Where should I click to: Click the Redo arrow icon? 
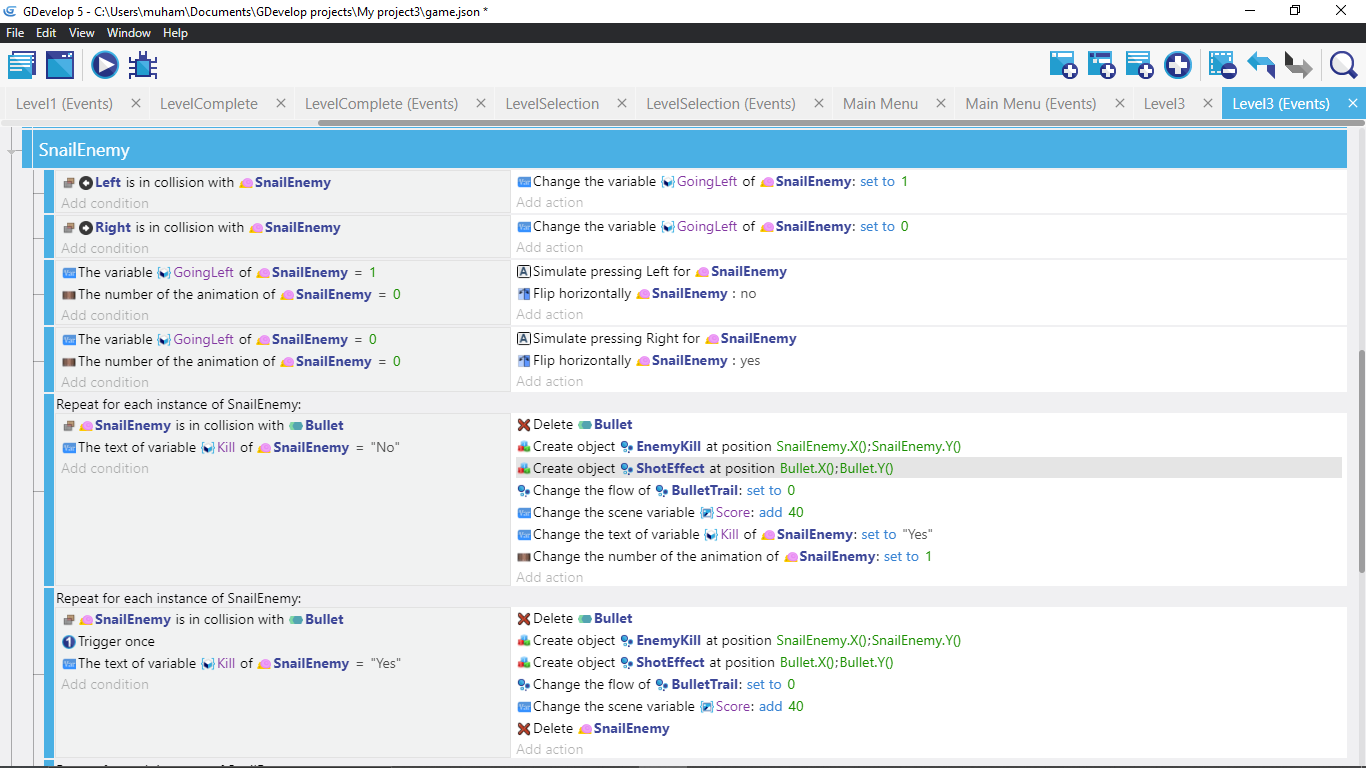[1298, 66]
